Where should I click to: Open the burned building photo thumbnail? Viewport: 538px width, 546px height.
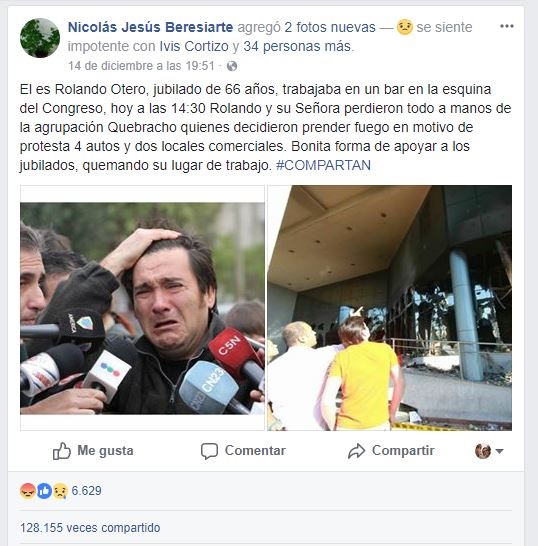[x=390, y=308]
